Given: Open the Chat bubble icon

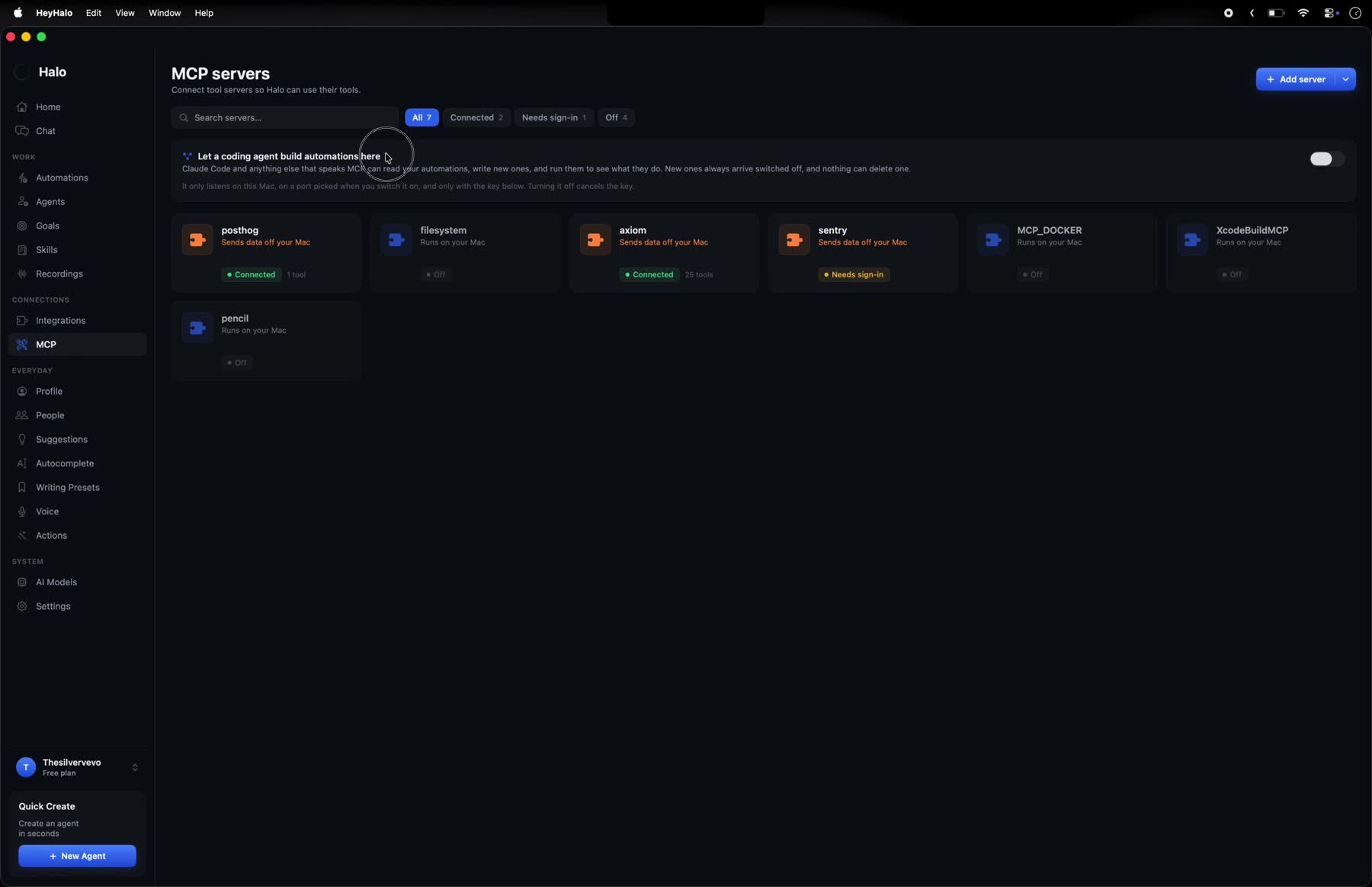Looking at the screenshot, I should [x=22, y=131].
